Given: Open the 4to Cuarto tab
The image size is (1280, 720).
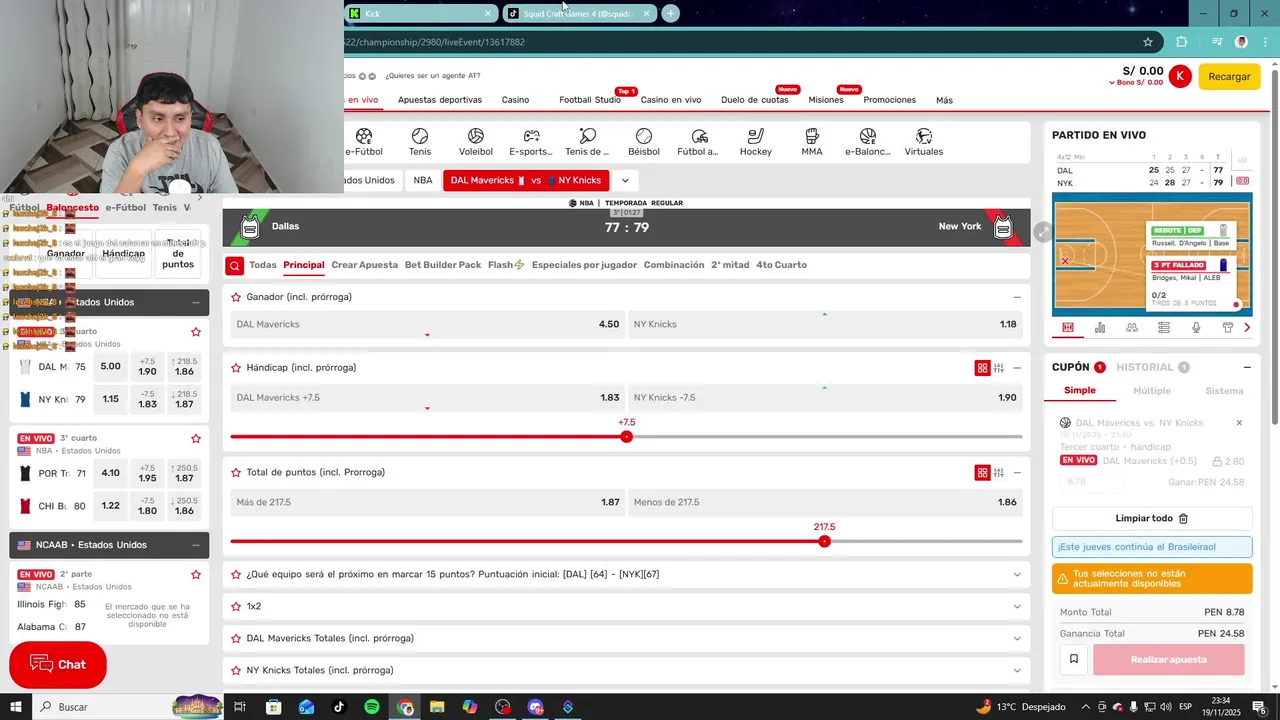Looking at the screenshot, I should click(x=781, y=265).
